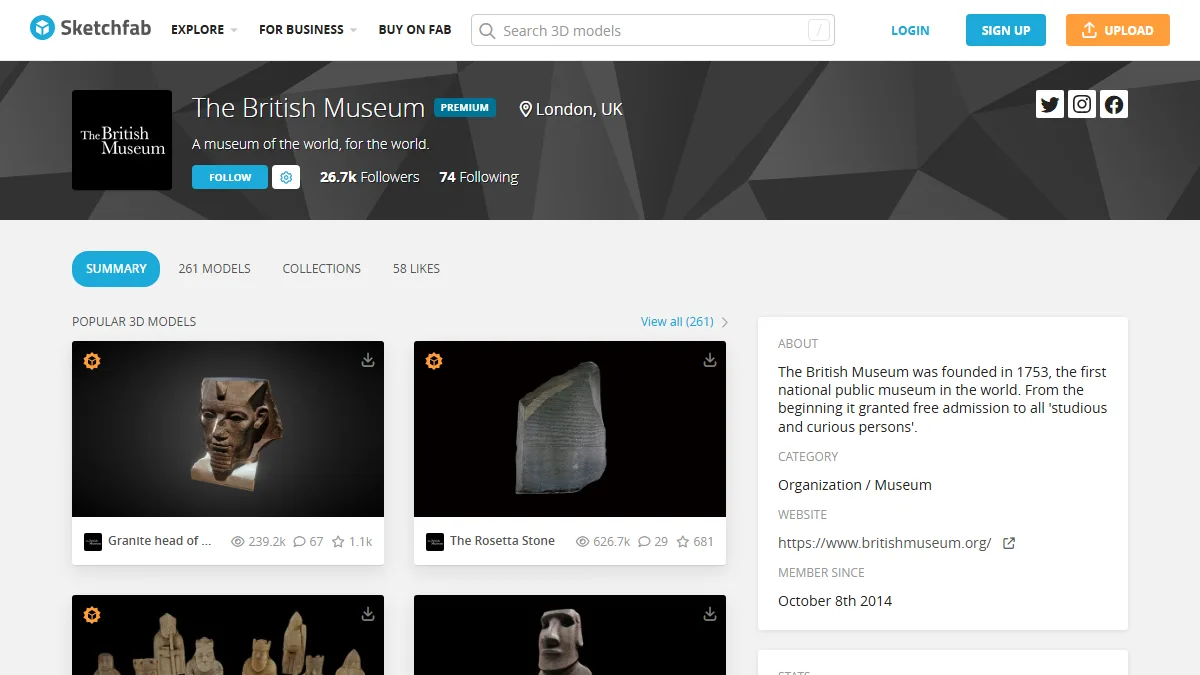Click the chevron next to View all

pyautogui.click(x=725, y=322)
